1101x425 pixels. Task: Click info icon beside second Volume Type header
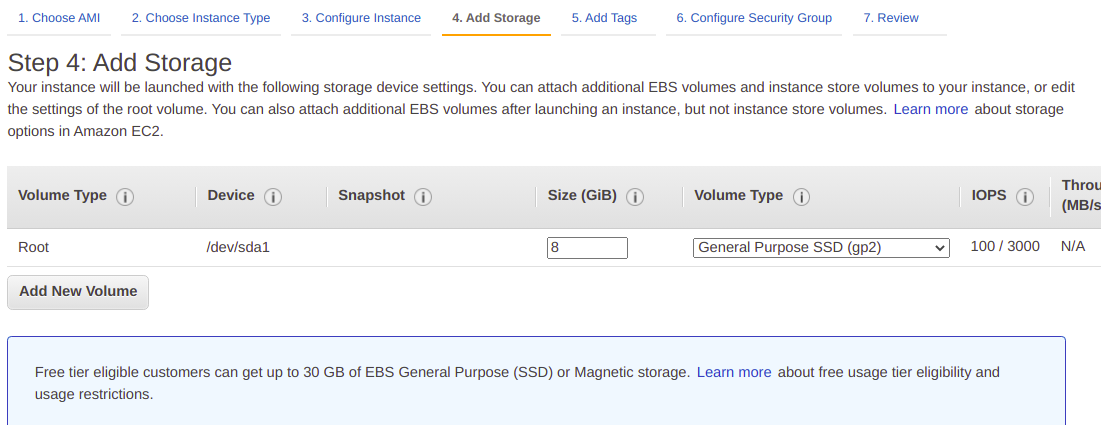click(801, 197)
